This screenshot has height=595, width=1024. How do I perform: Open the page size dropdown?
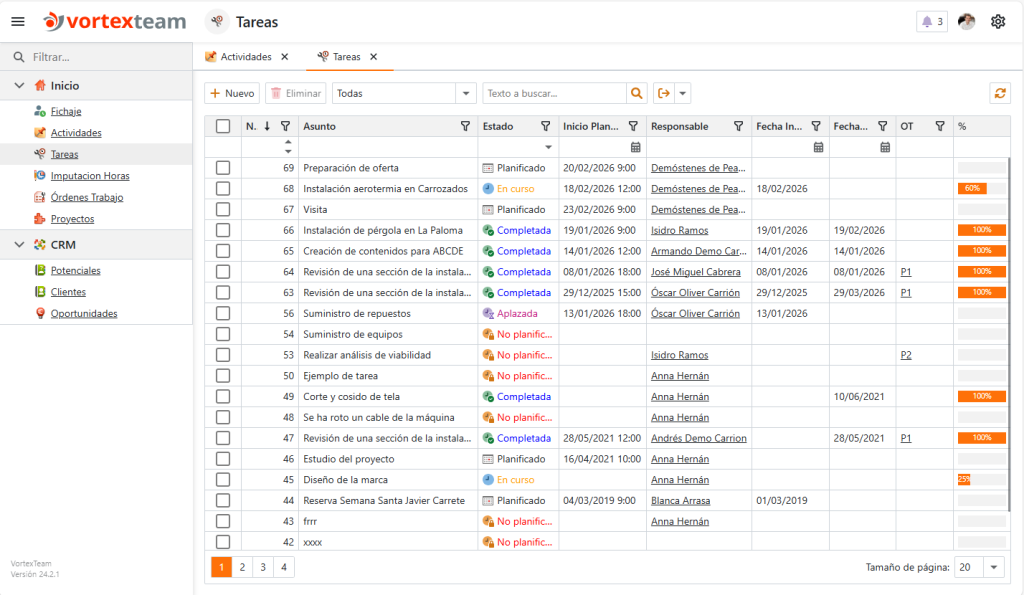click(993, 567)
